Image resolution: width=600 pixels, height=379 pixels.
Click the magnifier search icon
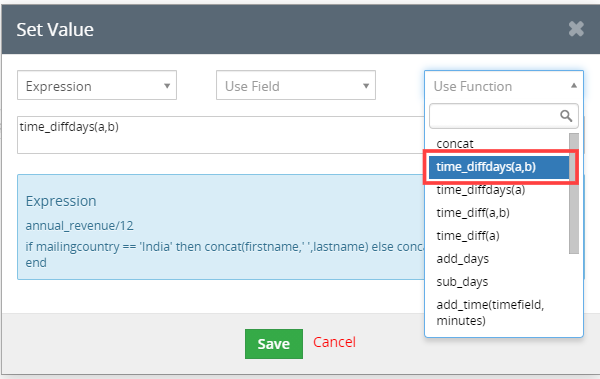pos(566,116)
